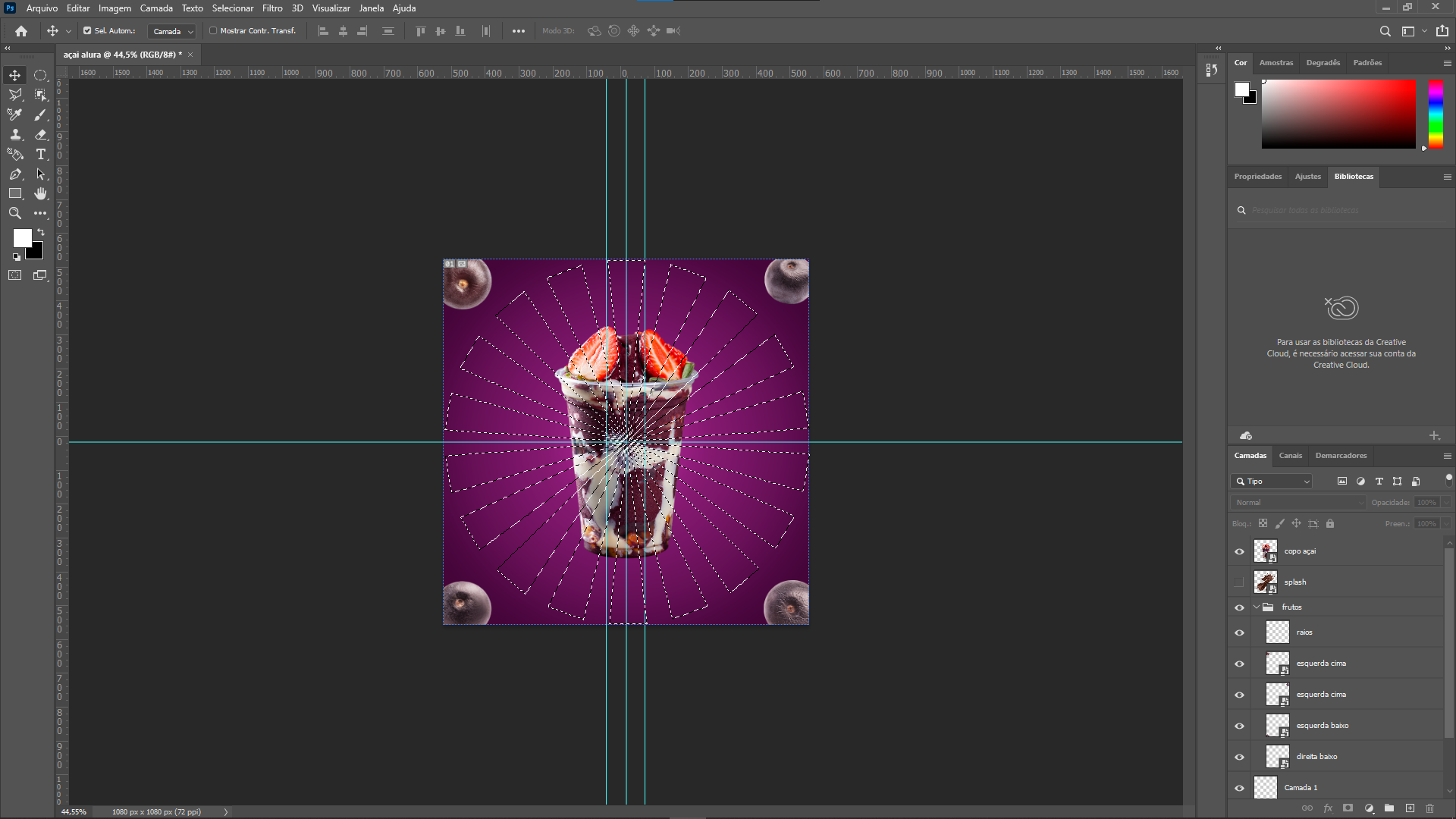Screen dimensions: 1456x819
Task: Open the Camada auto-select dropdown
Action: pos(172,31)
